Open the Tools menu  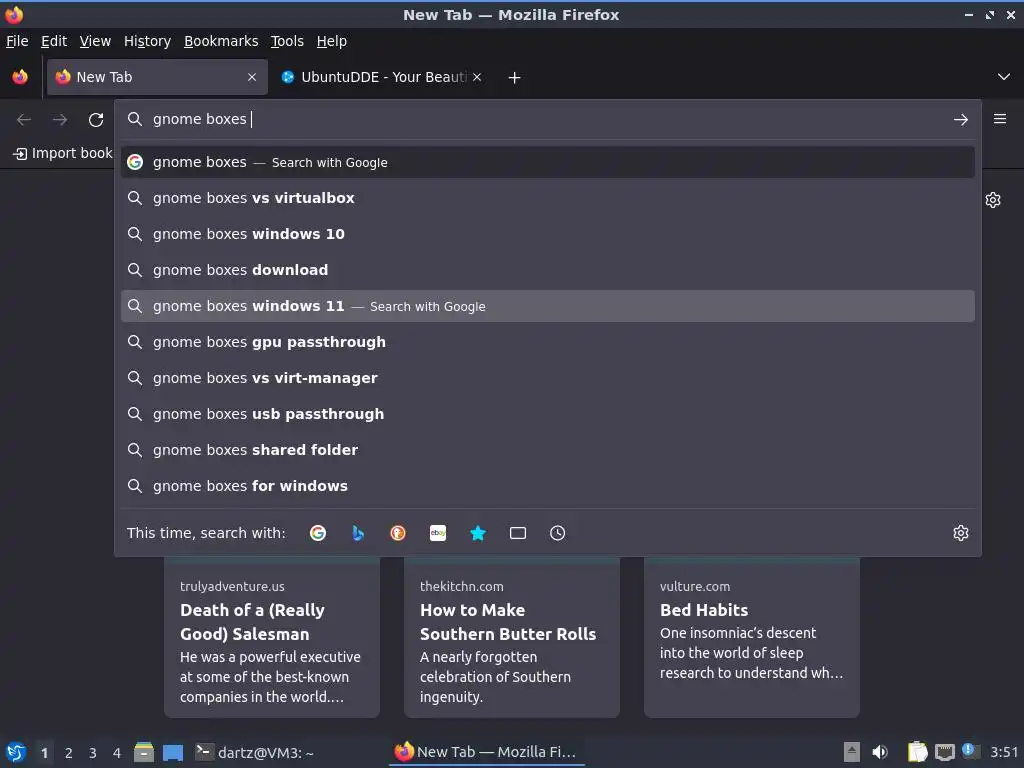(x=287, y=41)
